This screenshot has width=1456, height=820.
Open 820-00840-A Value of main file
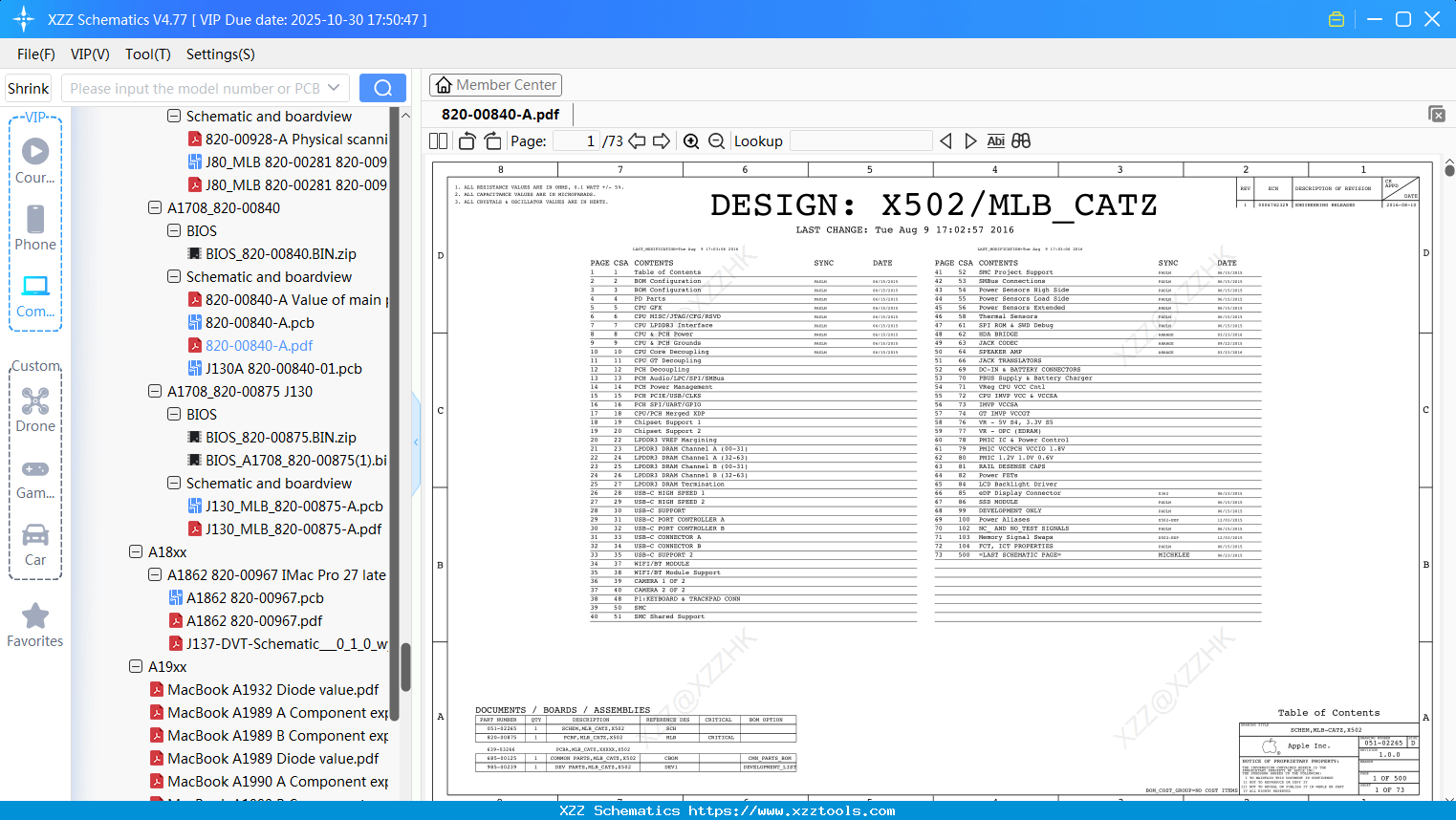[296, 300]
